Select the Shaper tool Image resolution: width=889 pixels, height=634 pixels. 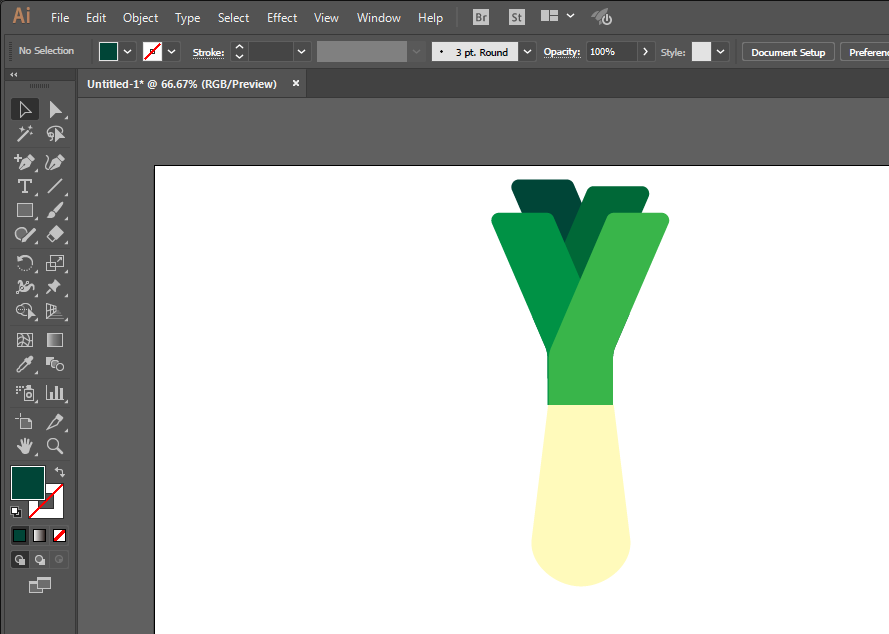[25, 235]
